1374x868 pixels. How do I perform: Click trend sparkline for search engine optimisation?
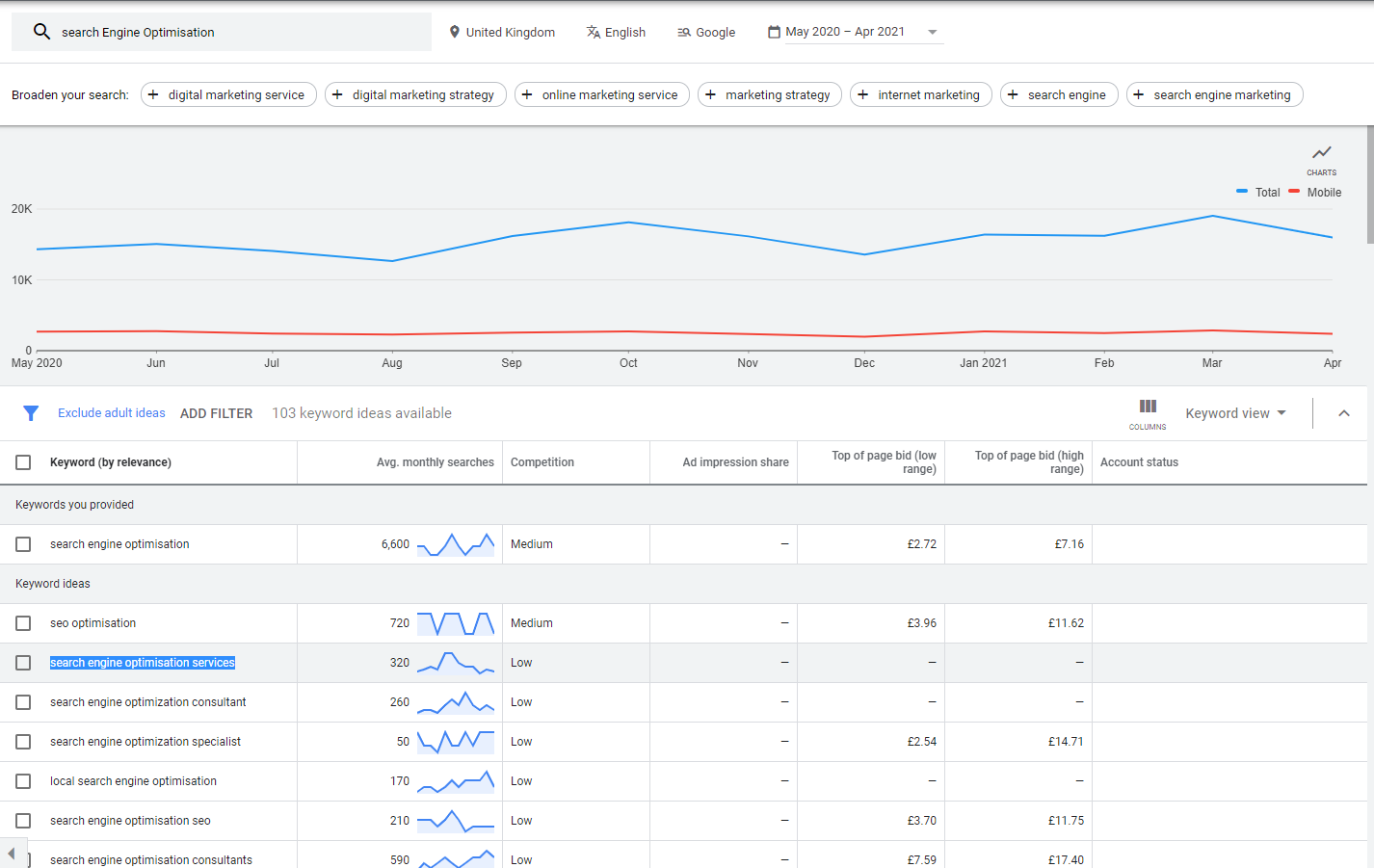(456, 544)
